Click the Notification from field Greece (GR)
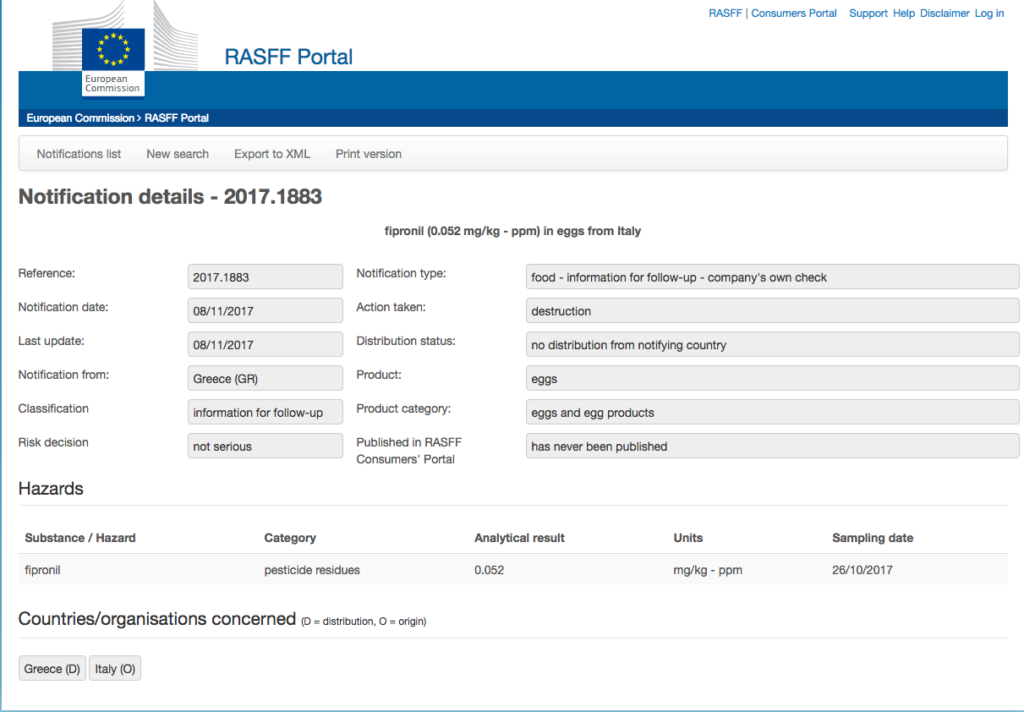Image resolution: width=1024 pixels, height=712 pixels. point(265,379)
